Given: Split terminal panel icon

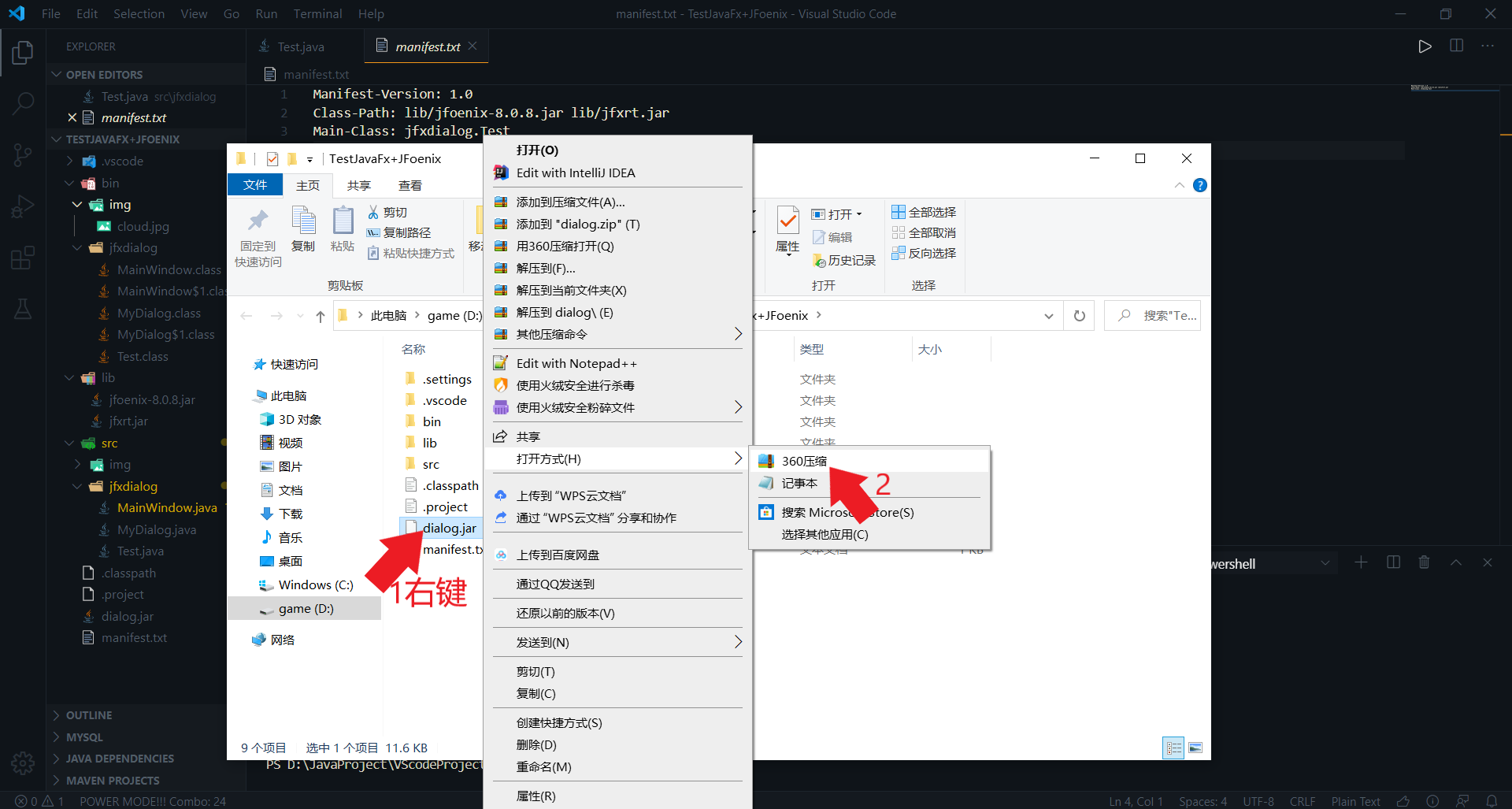Looking at the screenshot, I should [1393, 562].
